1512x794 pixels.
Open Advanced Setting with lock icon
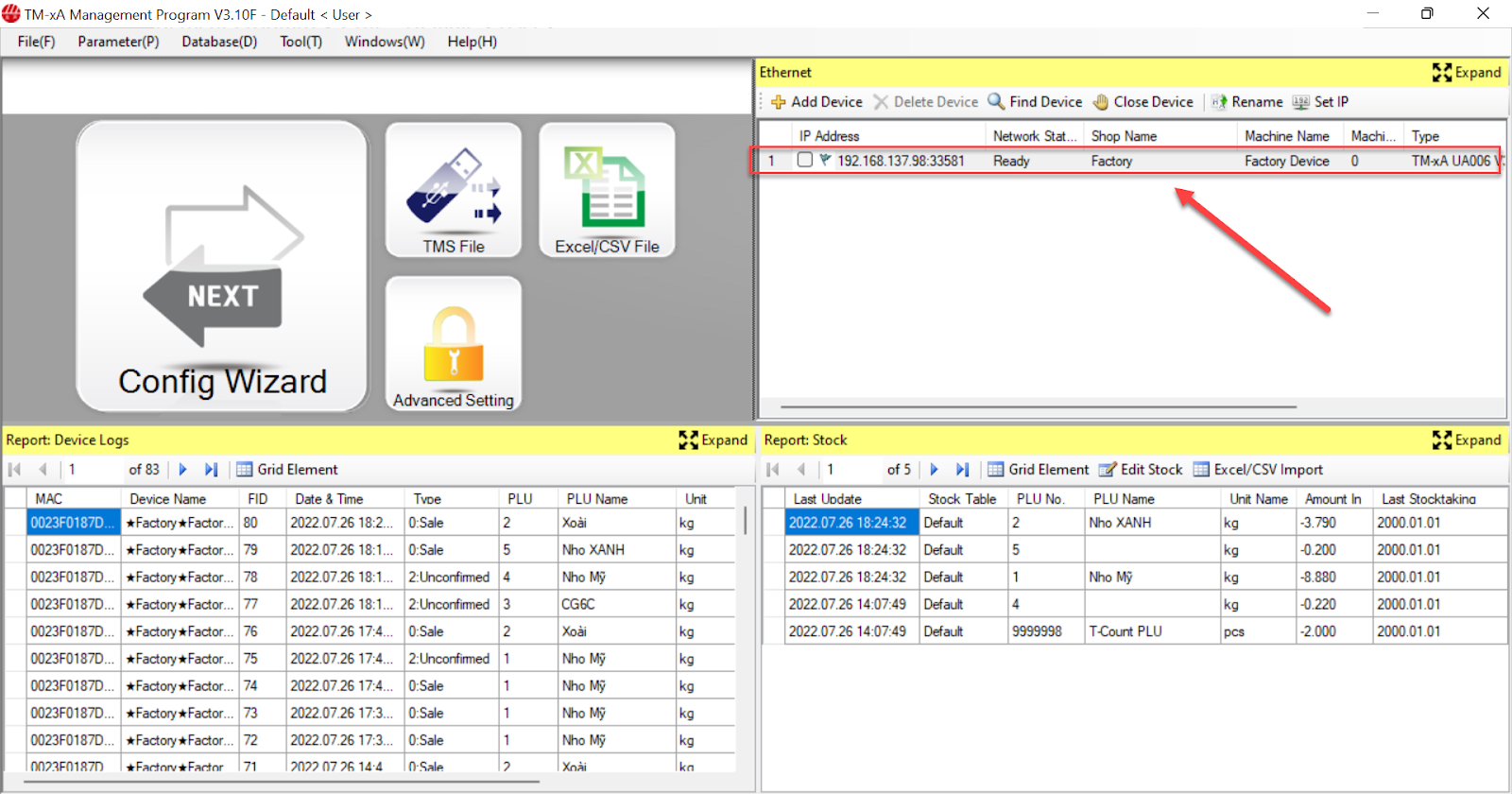pyautogui.click(x=454, y=345)
